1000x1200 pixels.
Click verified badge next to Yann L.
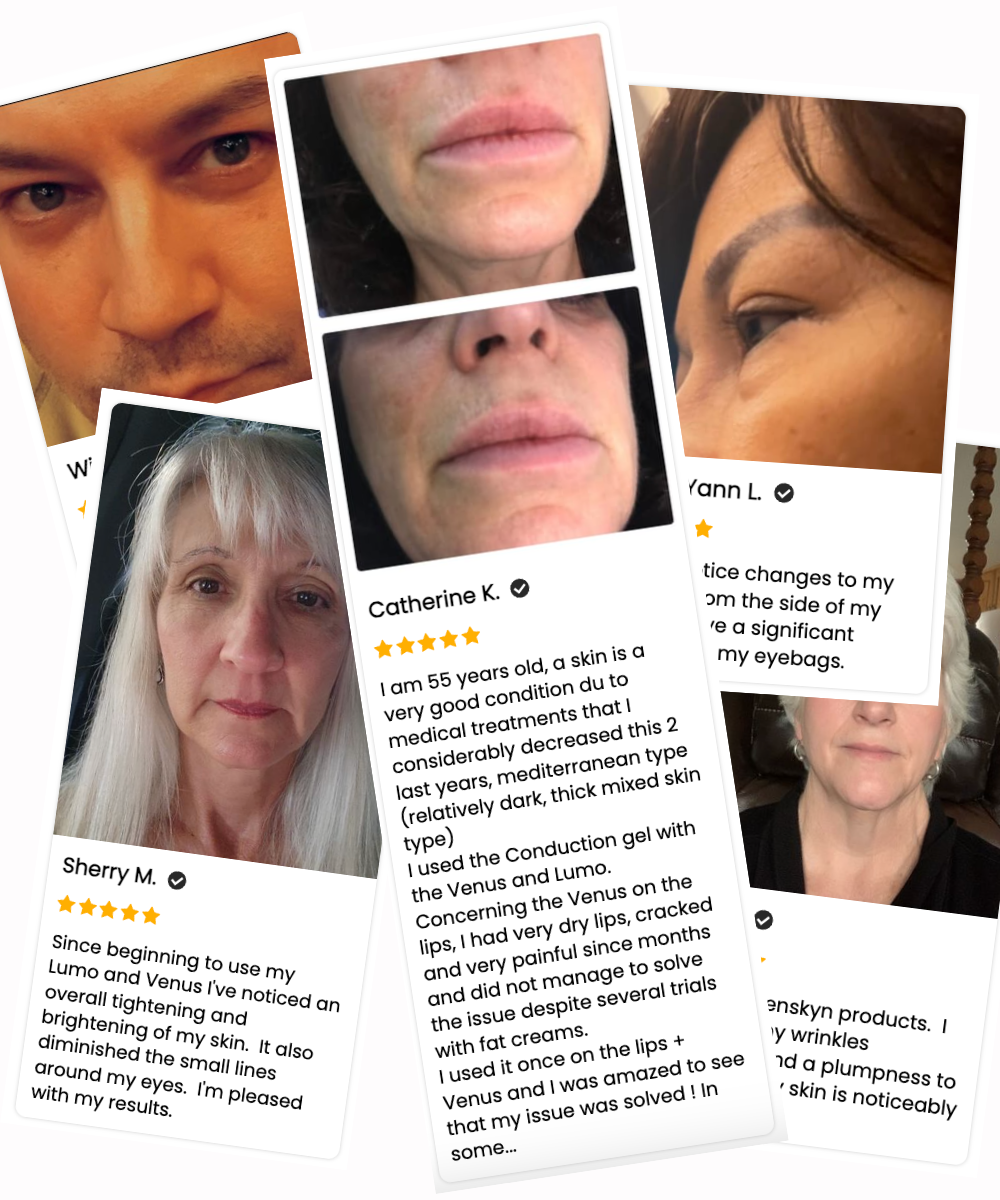784,492
